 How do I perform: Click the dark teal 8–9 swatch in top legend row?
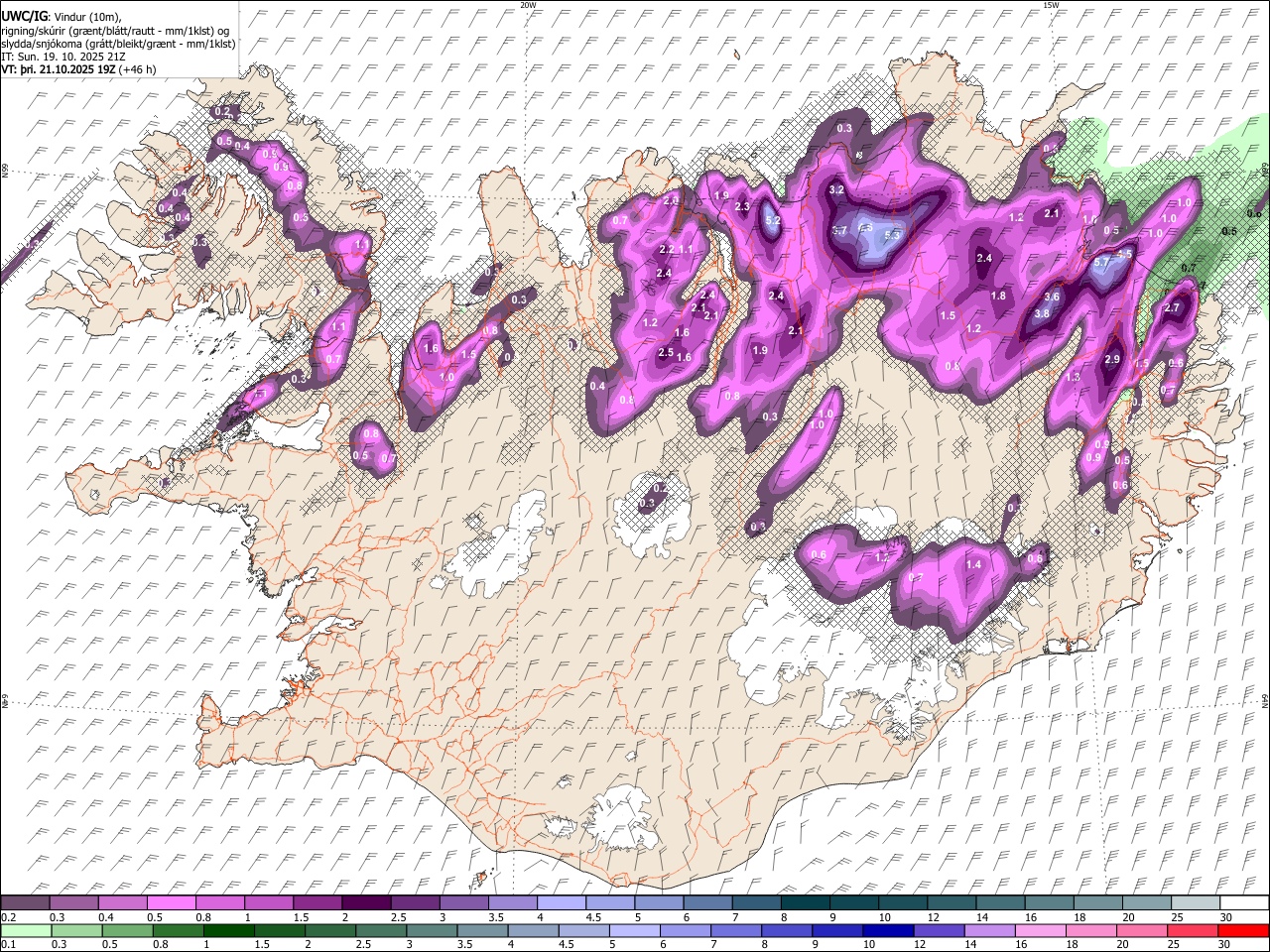click(805, 903)
